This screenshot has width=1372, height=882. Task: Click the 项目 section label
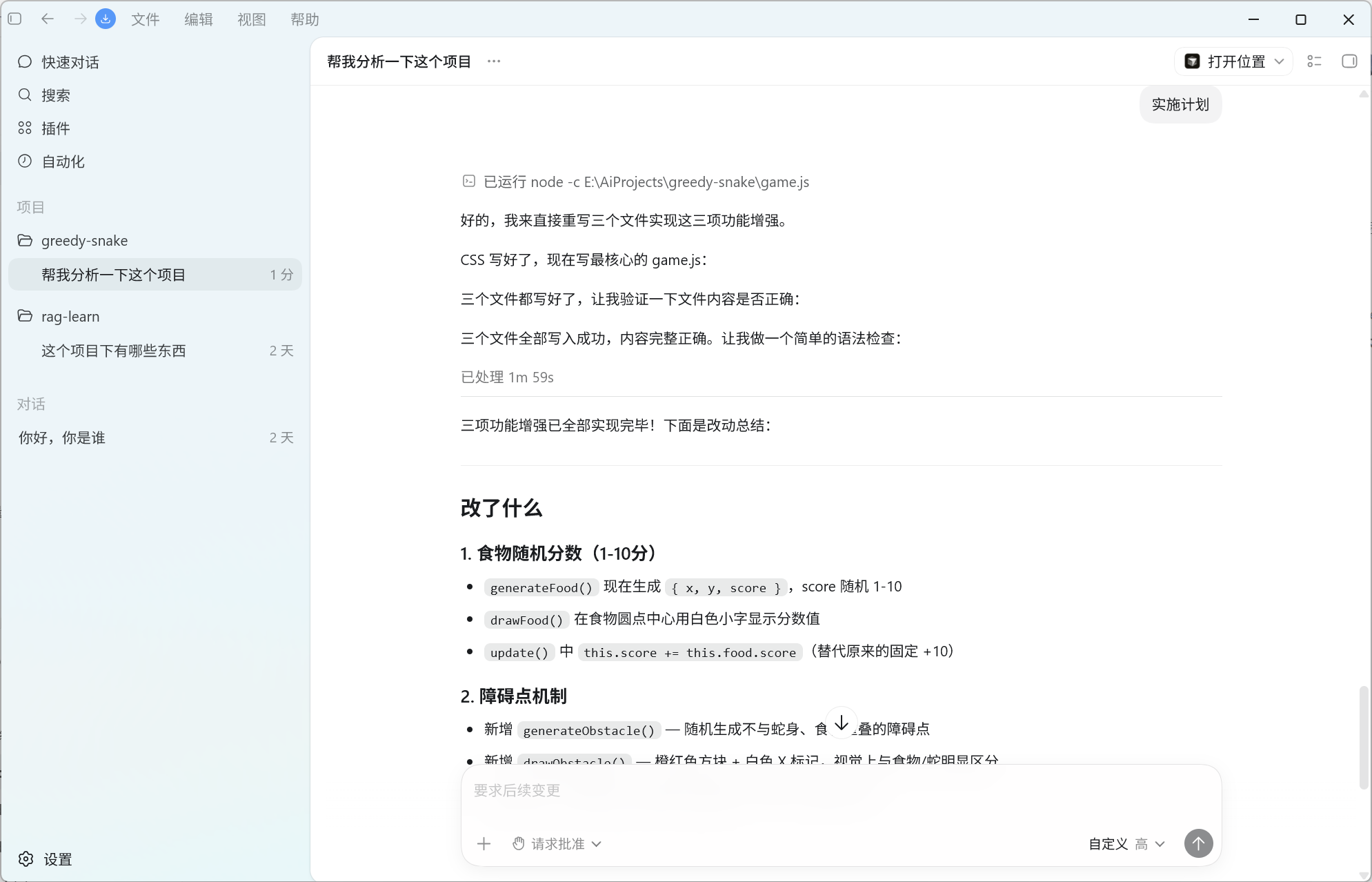[x=30, y=207]
